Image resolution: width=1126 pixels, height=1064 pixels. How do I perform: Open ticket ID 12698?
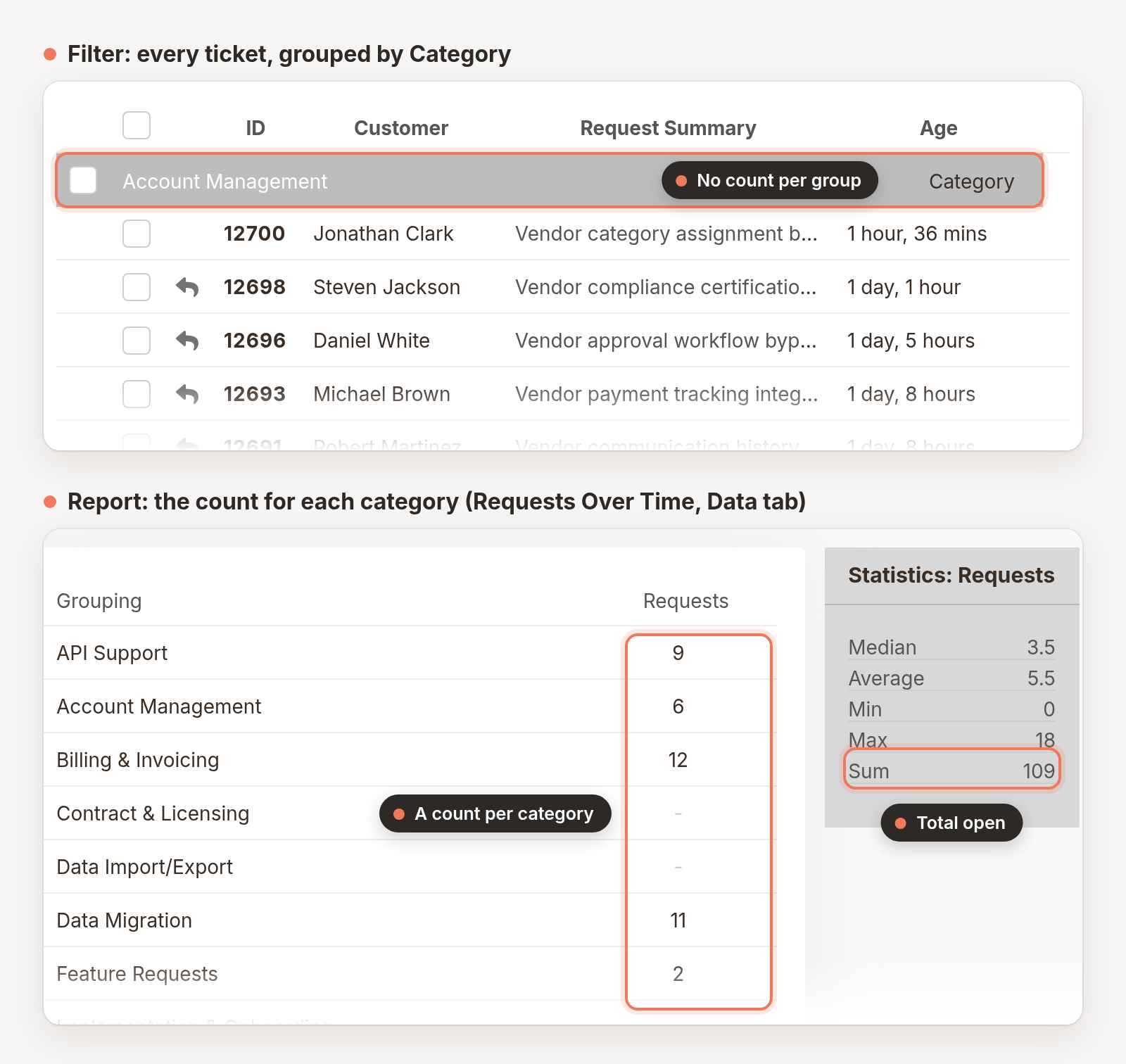click(254, 287)
